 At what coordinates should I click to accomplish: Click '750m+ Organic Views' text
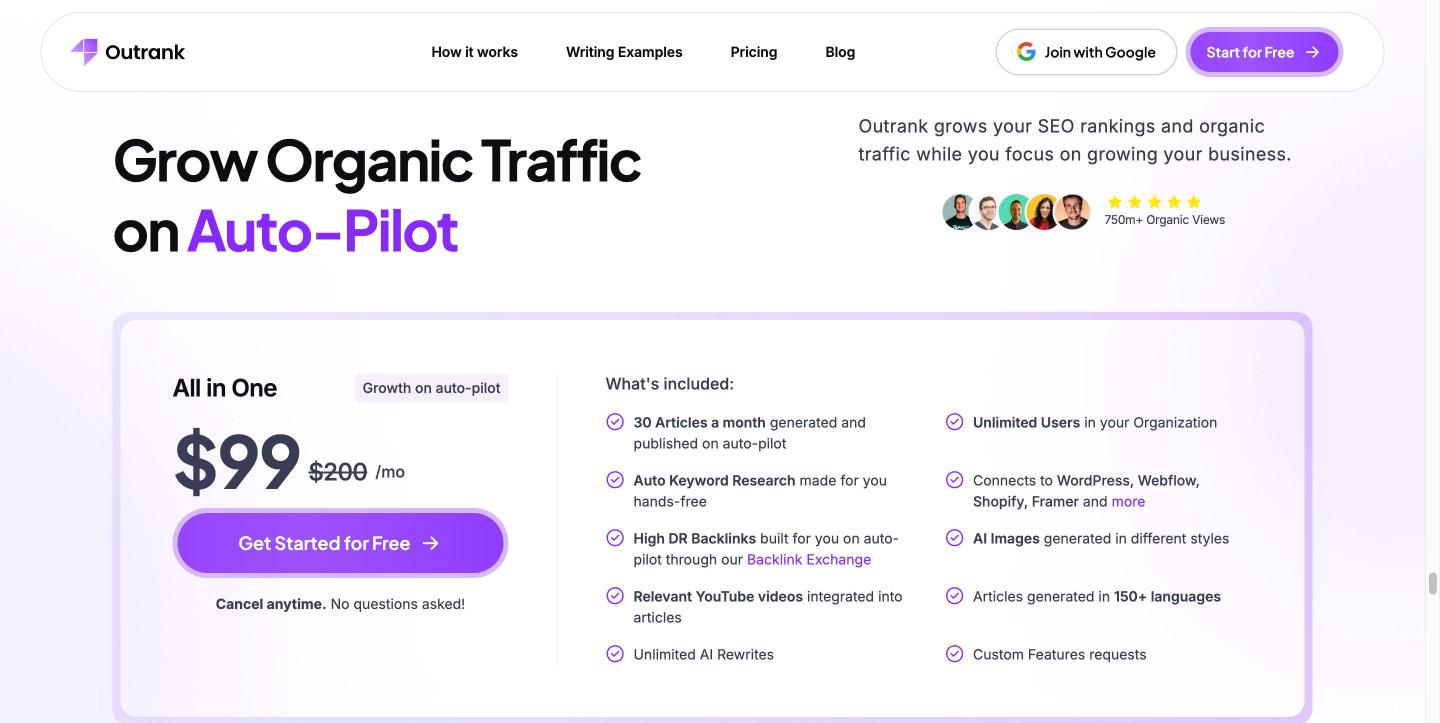[1164, 220]
